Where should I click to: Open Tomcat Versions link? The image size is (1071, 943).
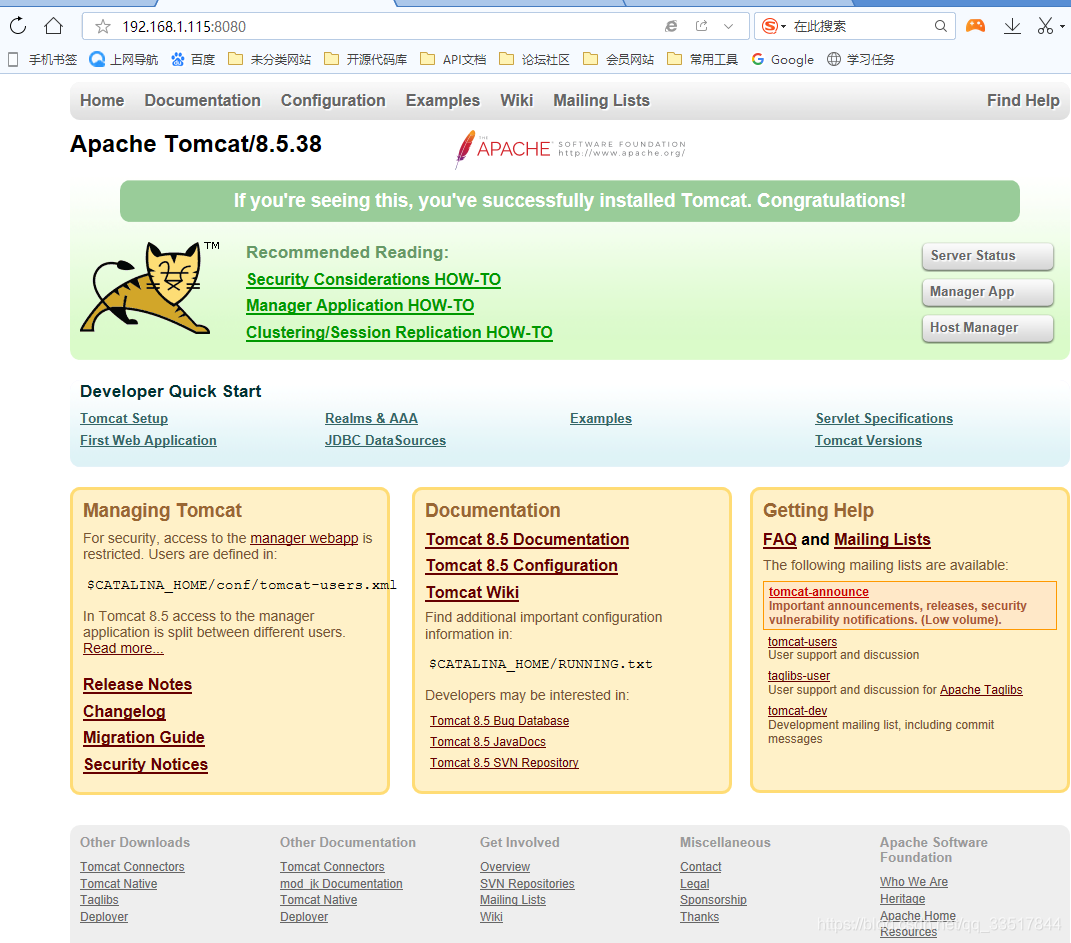(868, 440)
